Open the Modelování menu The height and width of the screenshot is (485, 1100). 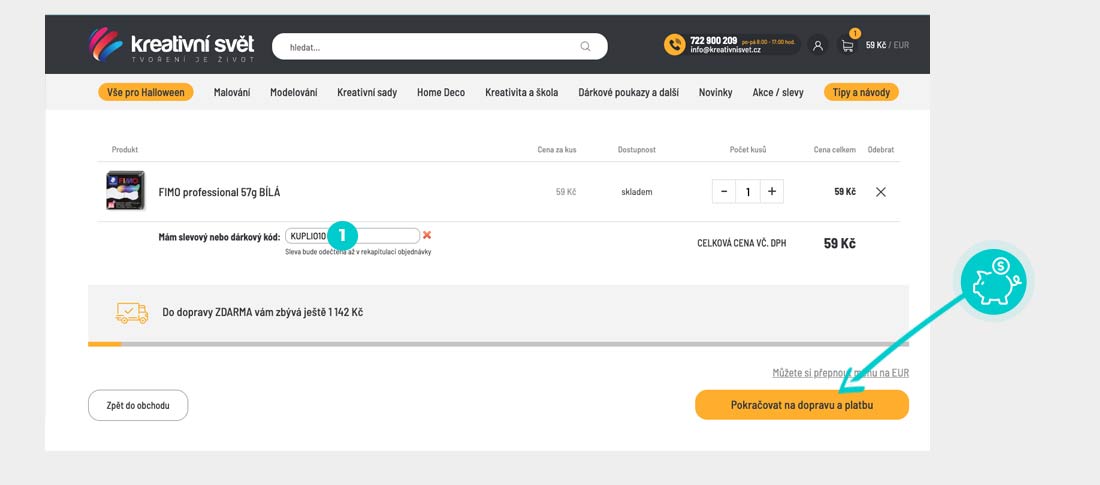293,92
